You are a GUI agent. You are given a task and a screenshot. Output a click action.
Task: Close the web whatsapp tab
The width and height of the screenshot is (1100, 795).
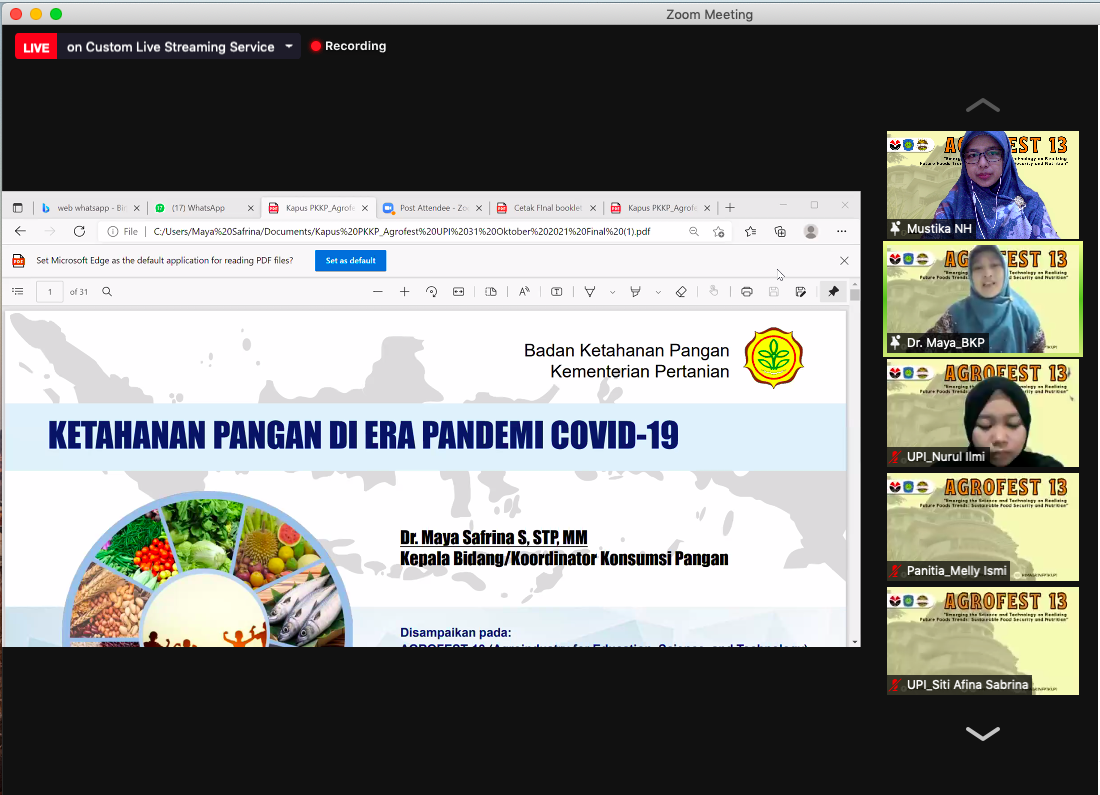[137, 208]
